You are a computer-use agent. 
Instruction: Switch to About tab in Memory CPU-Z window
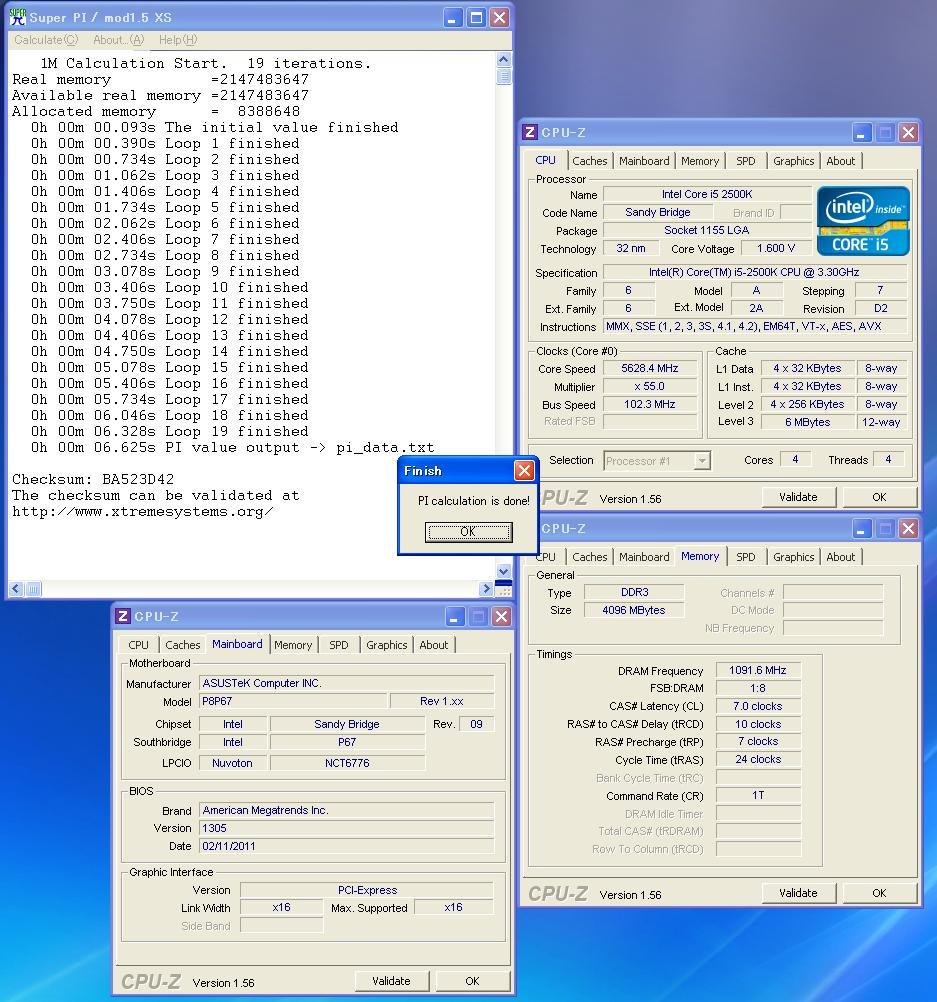840,557
